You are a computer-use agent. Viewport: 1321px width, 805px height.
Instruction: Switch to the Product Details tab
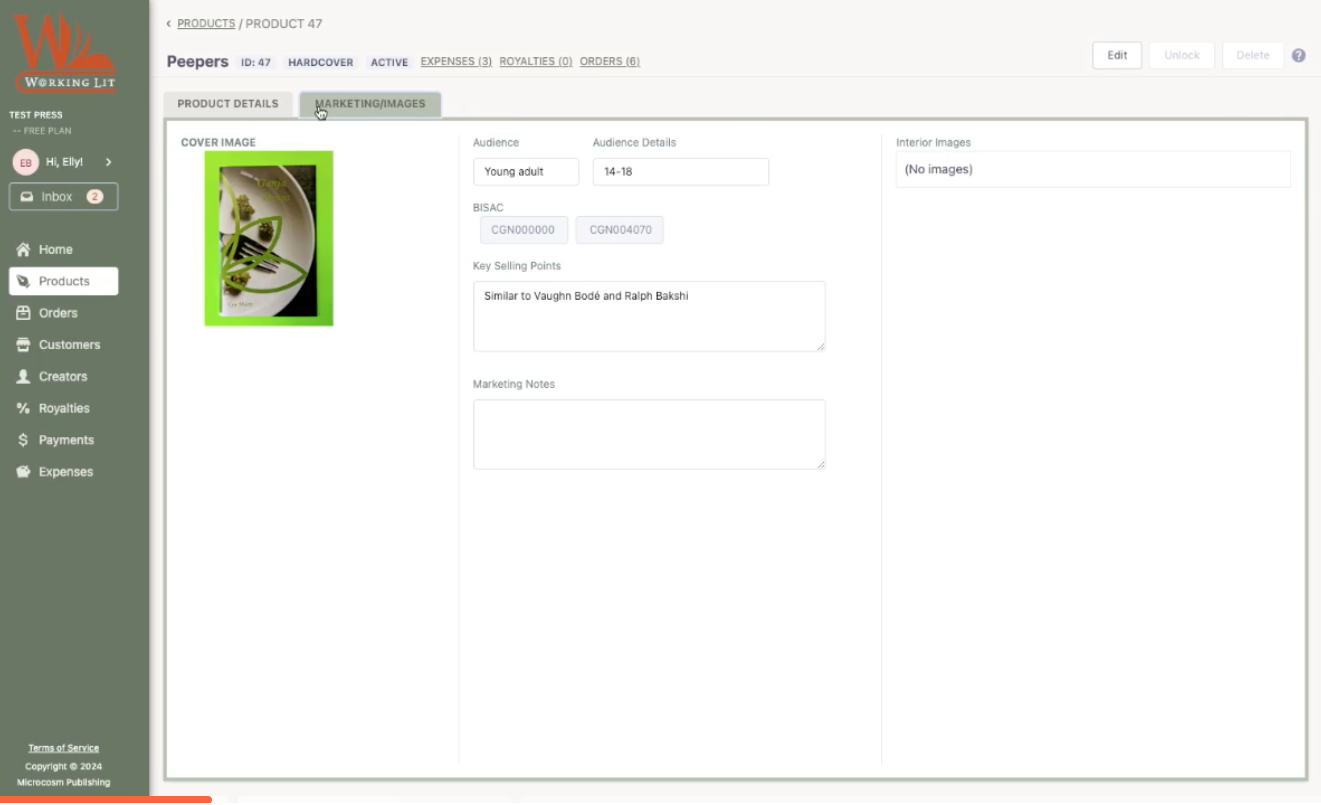coord(228,104)
